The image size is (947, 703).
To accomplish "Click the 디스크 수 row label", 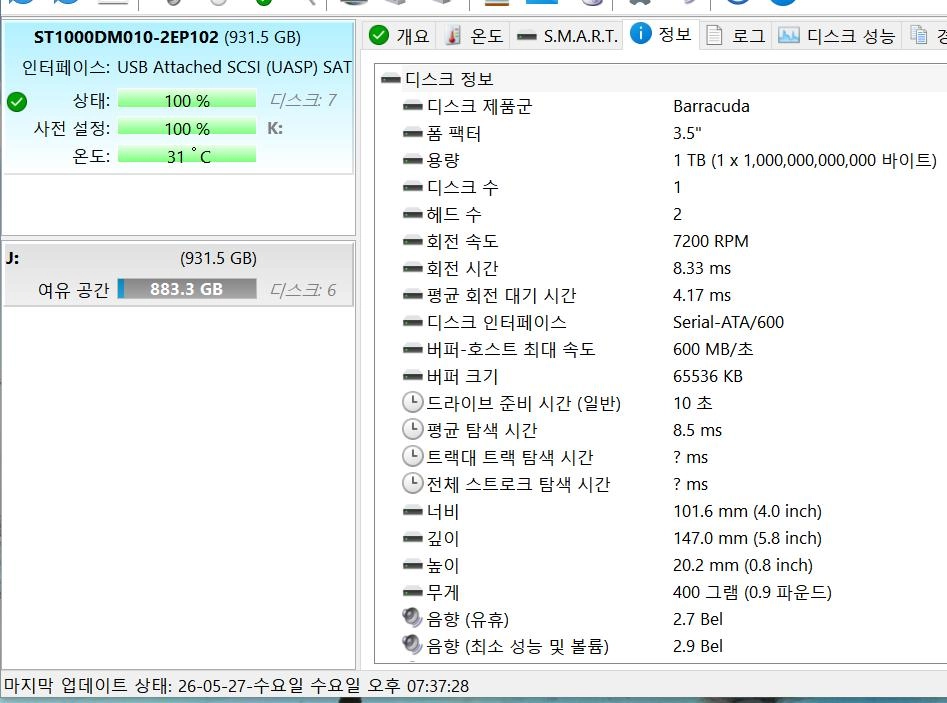I will point(463,187).
